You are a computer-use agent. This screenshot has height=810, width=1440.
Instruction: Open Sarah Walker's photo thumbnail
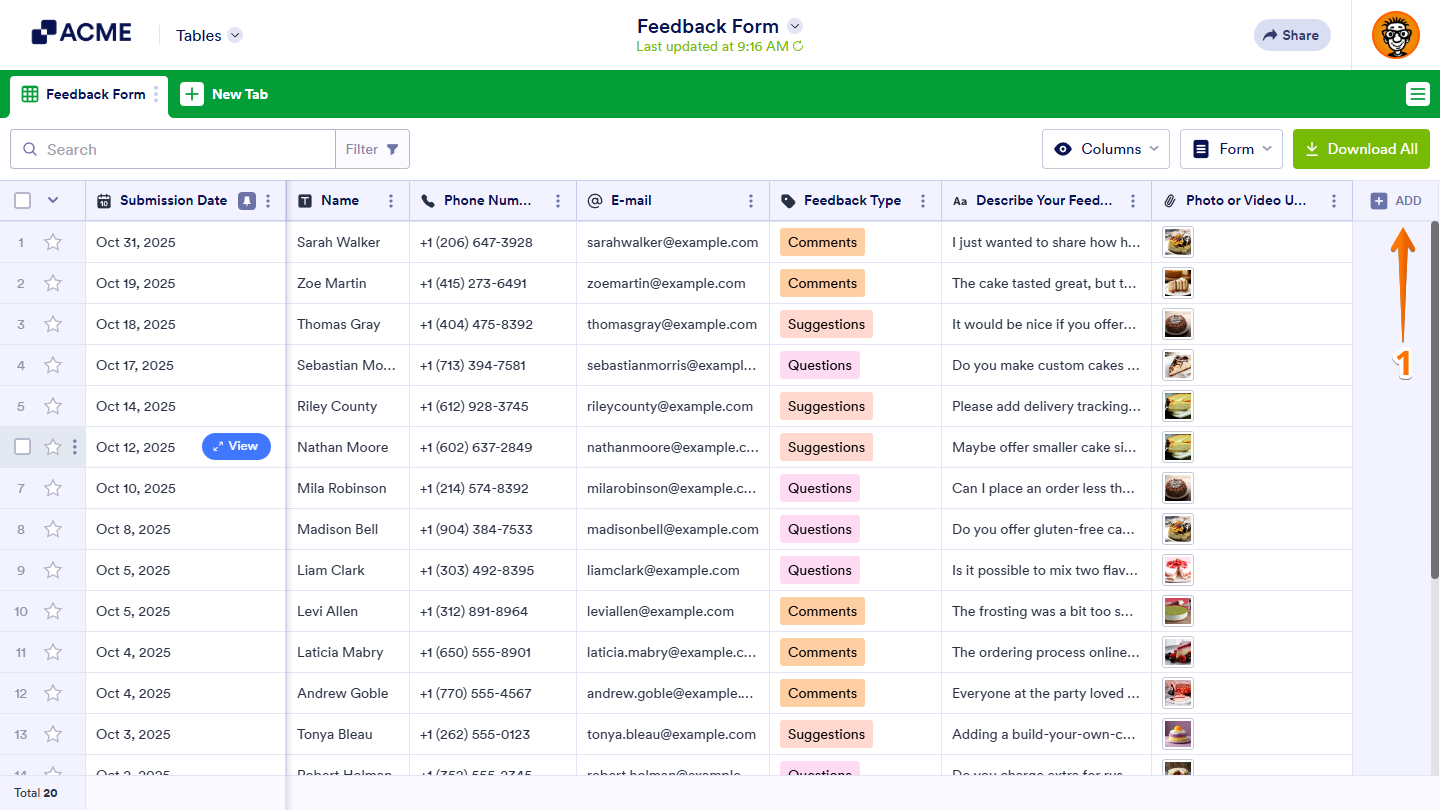point(1178,242)
